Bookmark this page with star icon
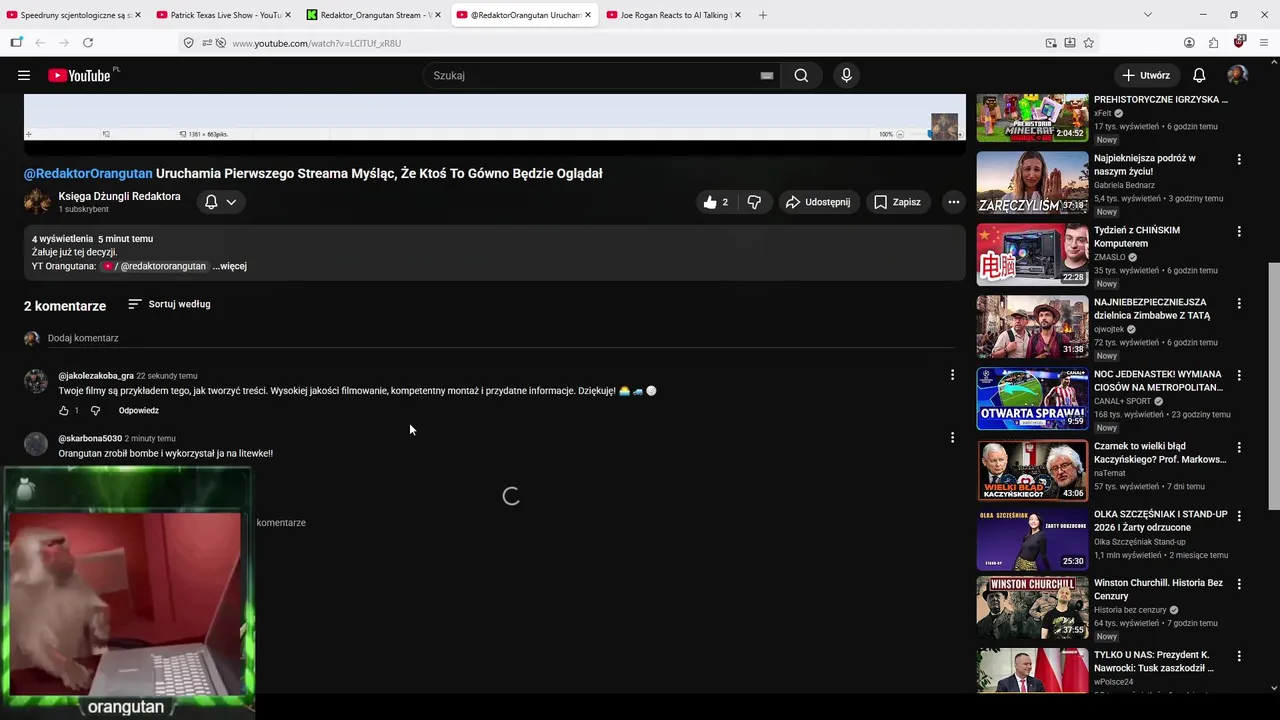The width and height of the screenshot is (1280, 720). (1089, 43)
